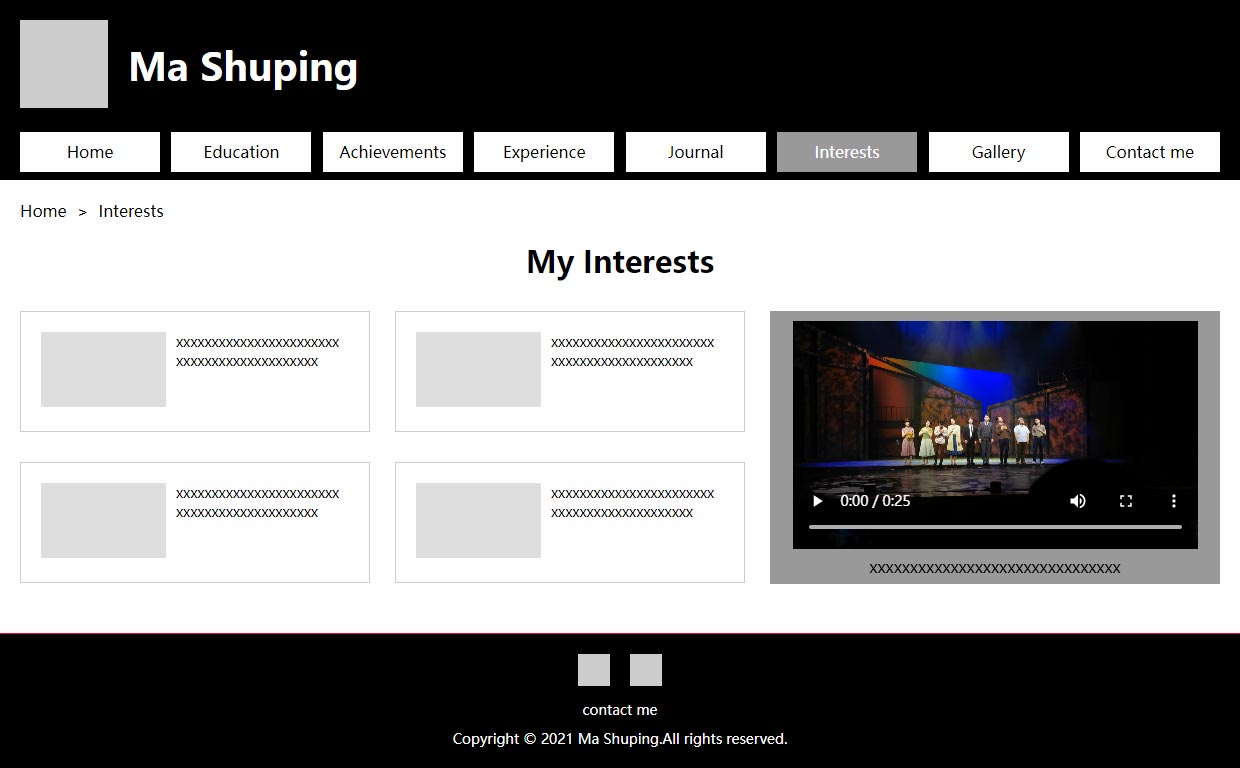Click the Interests breadcrumb text
The width and height of the screenshot is (1240, 768).
pos(131,211)
